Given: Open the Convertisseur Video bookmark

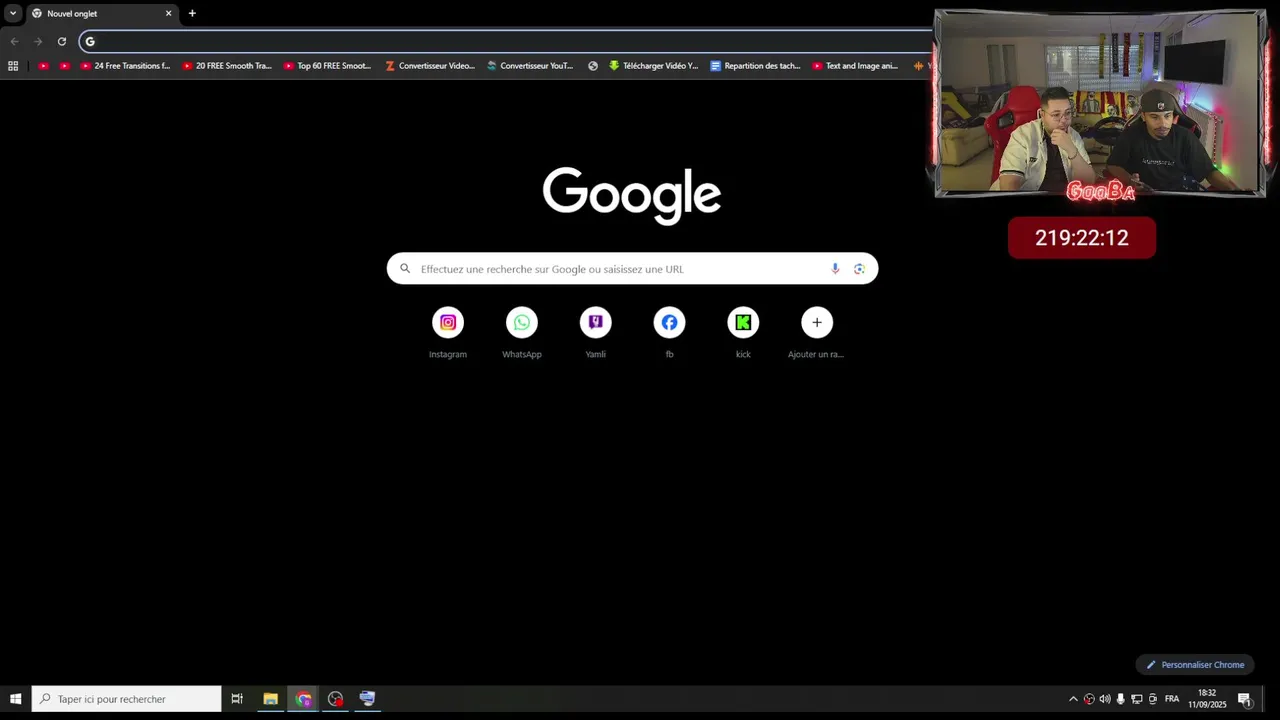Looking at the screenshot, I should click(x=430, y=66).
